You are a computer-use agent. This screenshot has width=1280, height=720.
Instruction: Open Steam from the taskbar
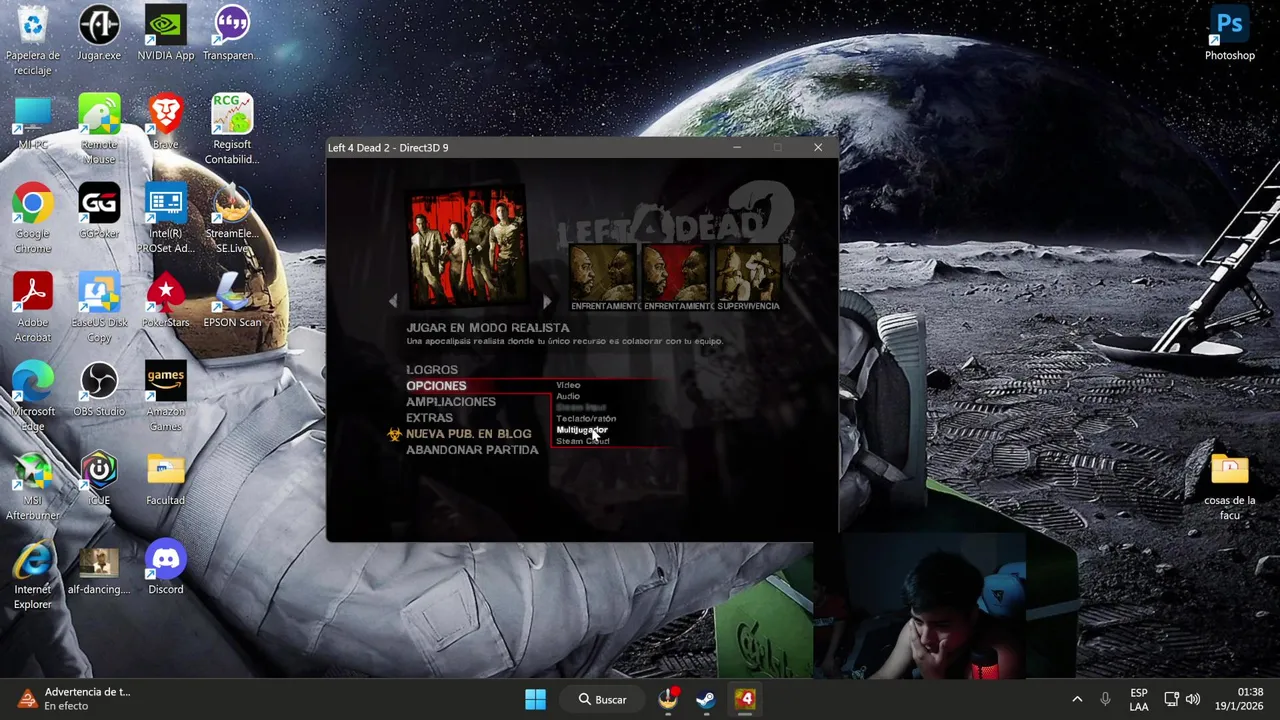point(706,699)
